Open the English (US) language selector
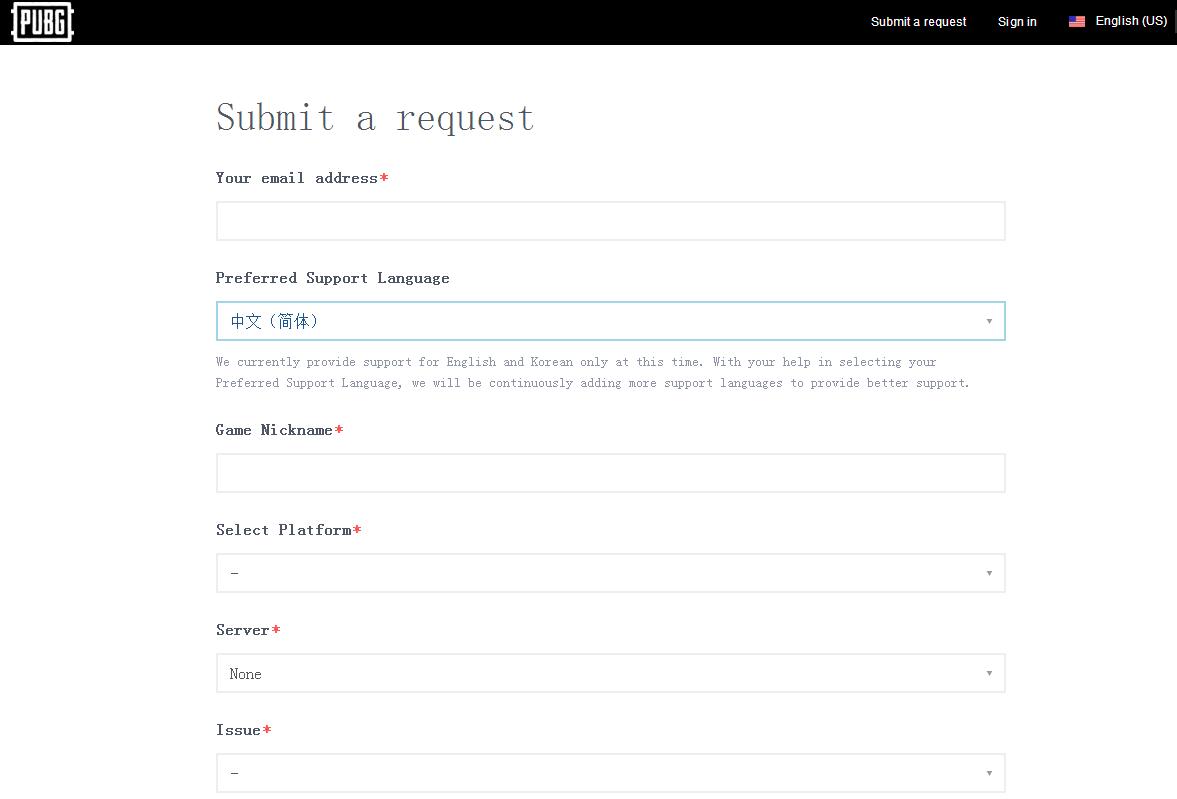 [1130, 21]
